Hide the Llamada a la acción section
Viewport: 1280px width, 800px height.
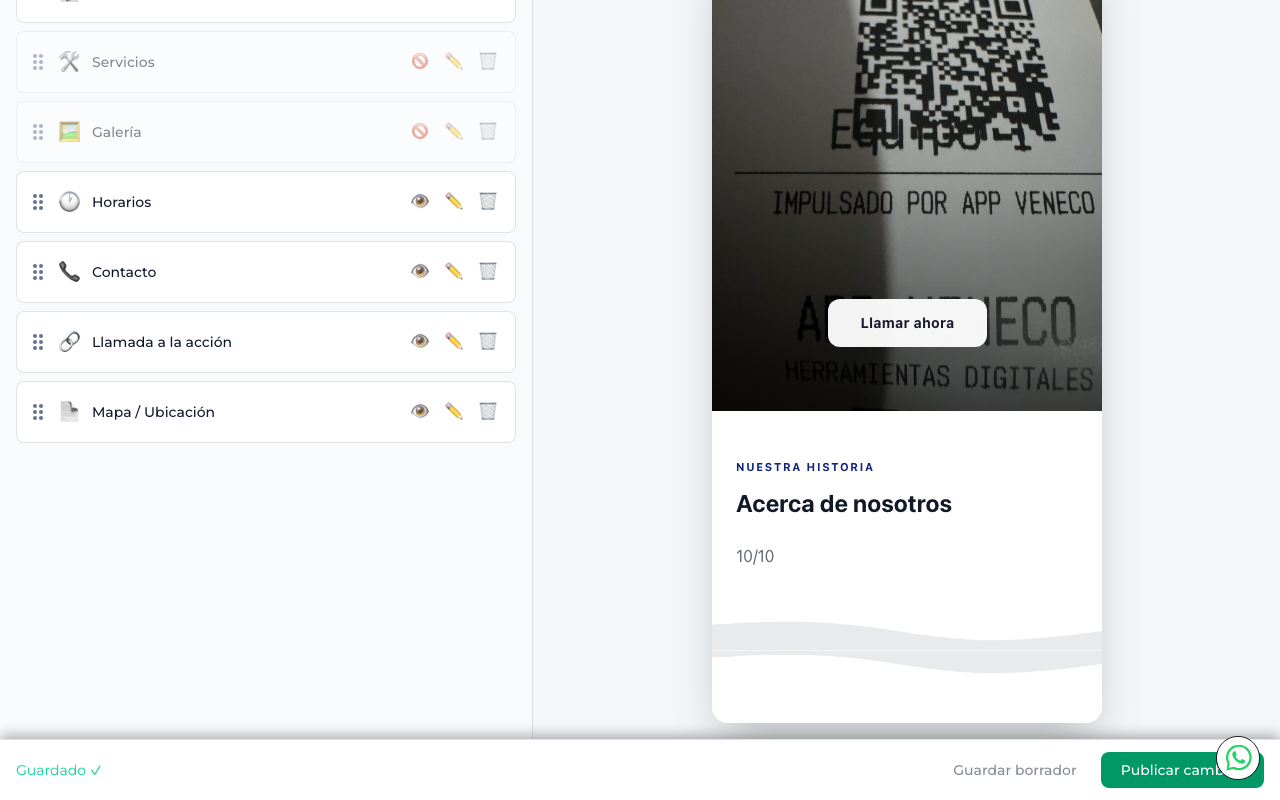420,341
